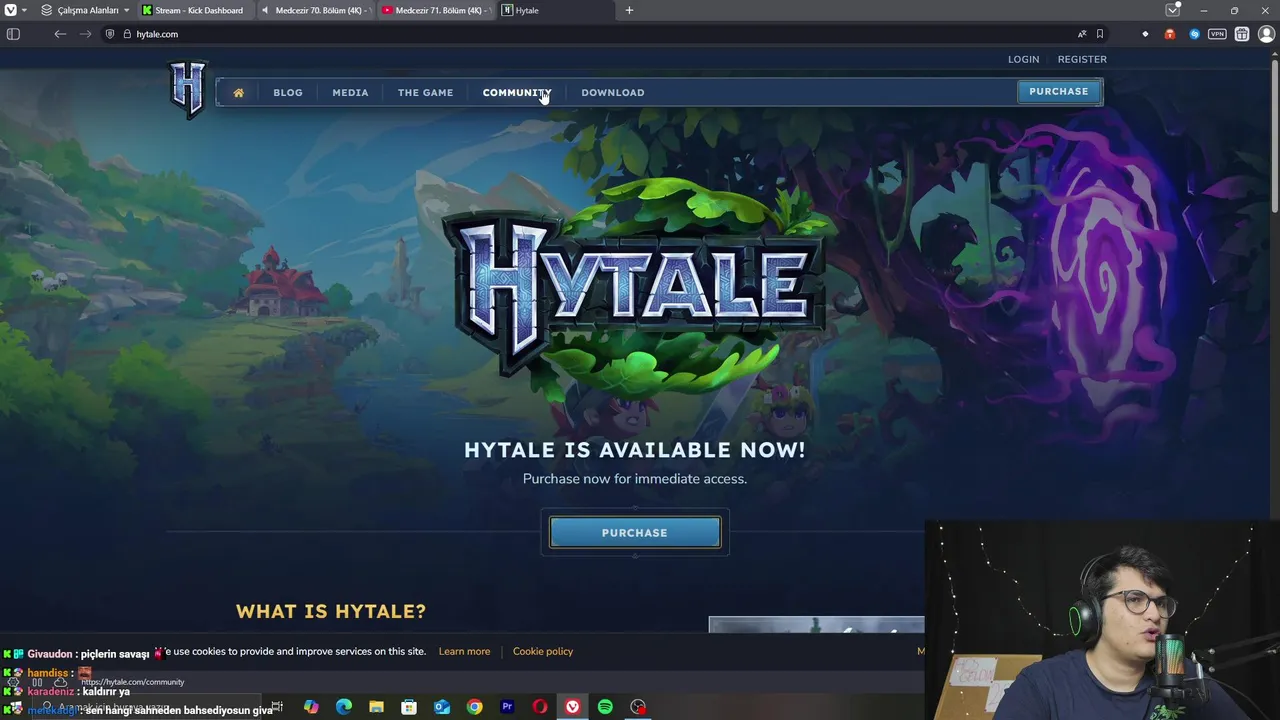
Task: Open the Cookie policy link
Action: coord(543,651)
